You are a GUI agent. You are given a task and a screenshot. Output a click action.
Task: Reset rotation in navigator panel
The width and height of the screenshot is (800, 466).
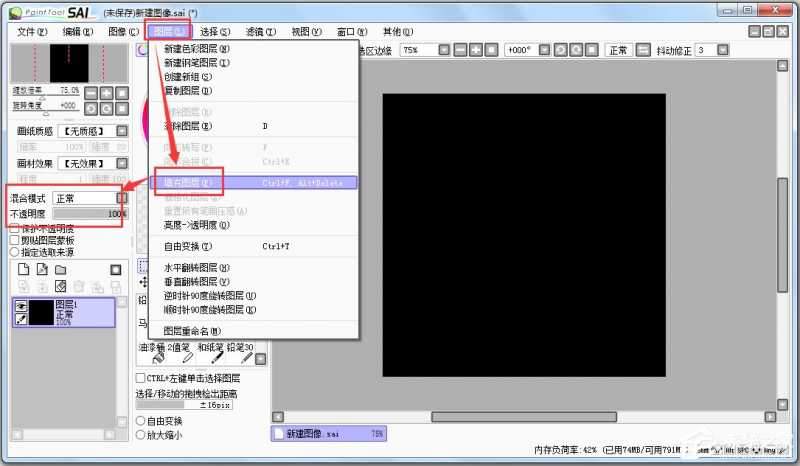tap(122, 109)
